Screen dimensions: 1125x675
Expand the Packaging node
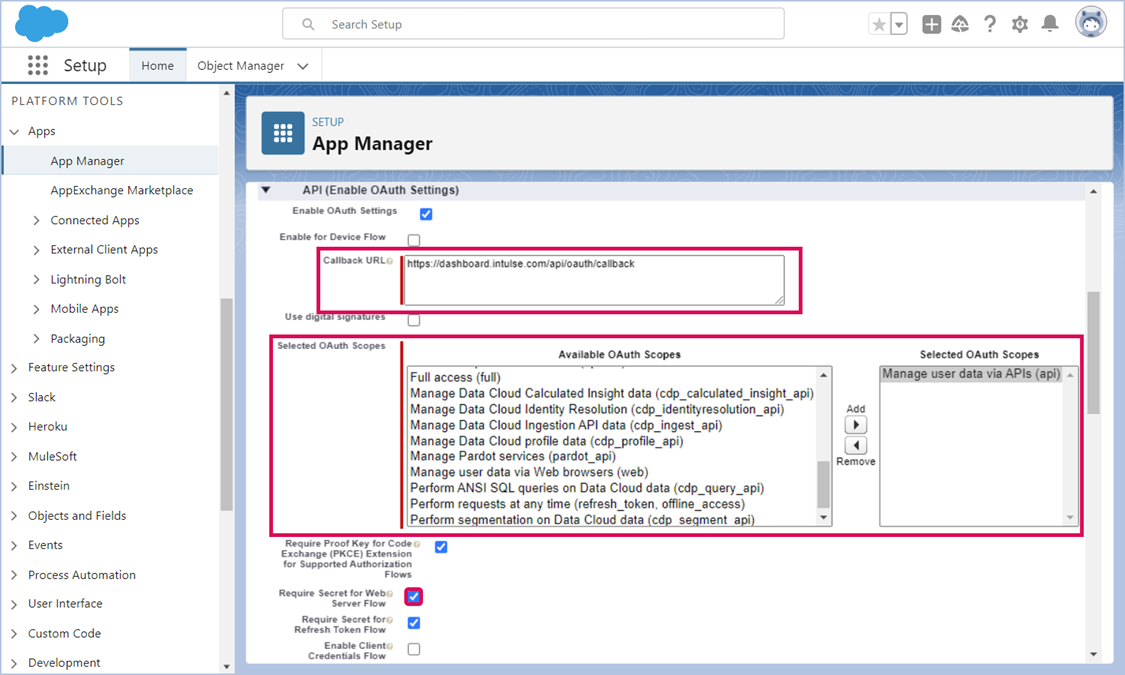click(x=37, y=339)
